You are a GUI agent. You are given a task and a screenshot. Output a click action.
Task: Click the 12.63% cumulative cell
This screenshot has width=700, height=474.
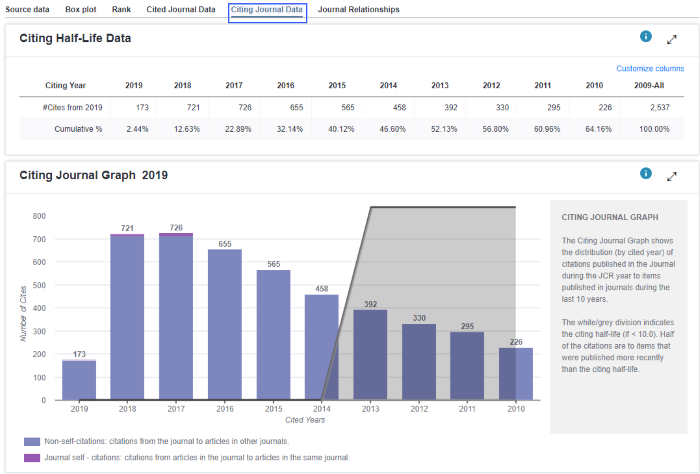point(187,129)
